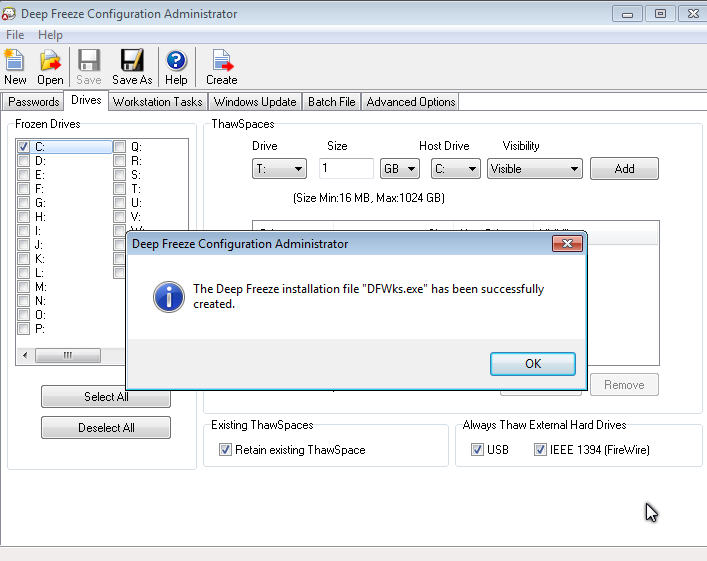Check the D: drive checkbox
Viewport: 707px width, 561px height.
pyautogui.click(x=23, y=161)
